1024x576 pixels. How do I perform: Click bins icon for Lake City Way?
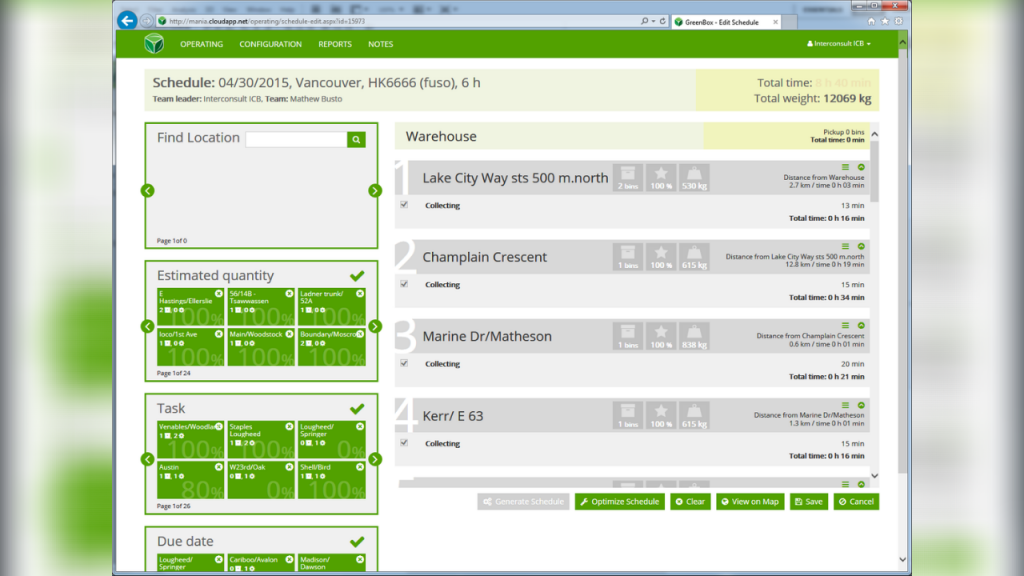pyautogui.click(x=628, y=178)
